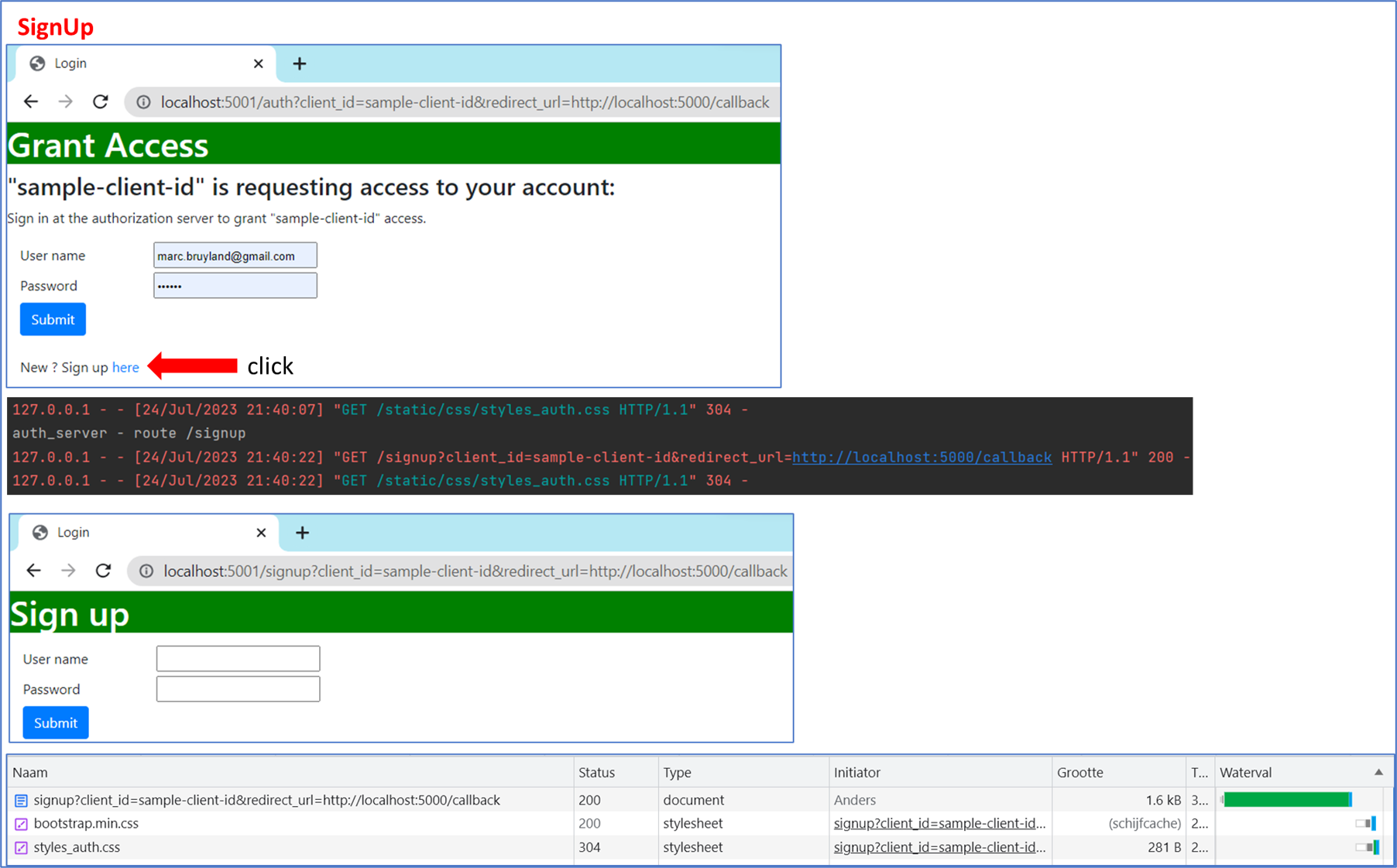The image size is (1397, 868).
Task: Select Login tab in Grant Access browser
Action: (x=146, y=63)
